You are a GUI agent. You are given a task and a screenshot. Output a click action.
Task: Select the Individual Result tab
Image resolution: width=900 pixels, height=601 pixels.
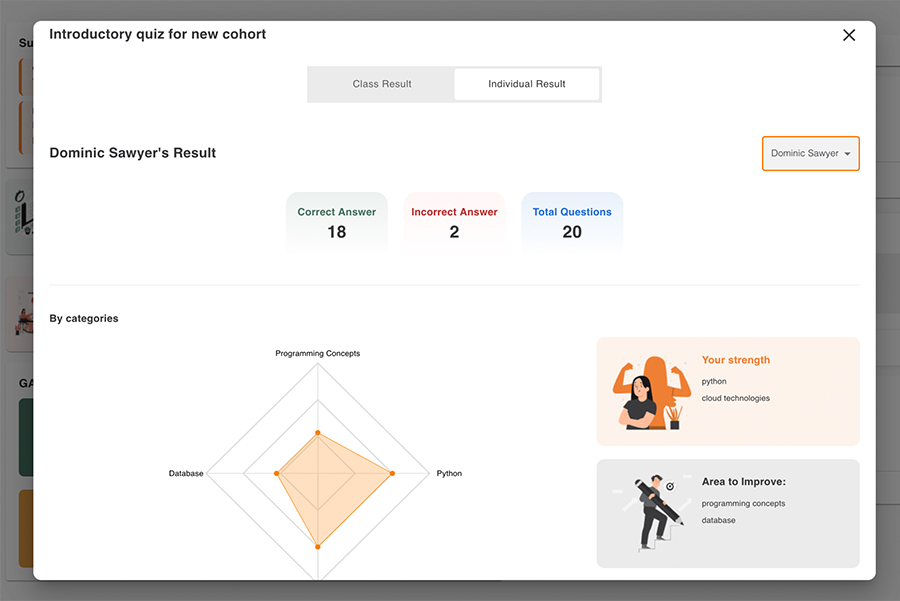click(527, 84)
